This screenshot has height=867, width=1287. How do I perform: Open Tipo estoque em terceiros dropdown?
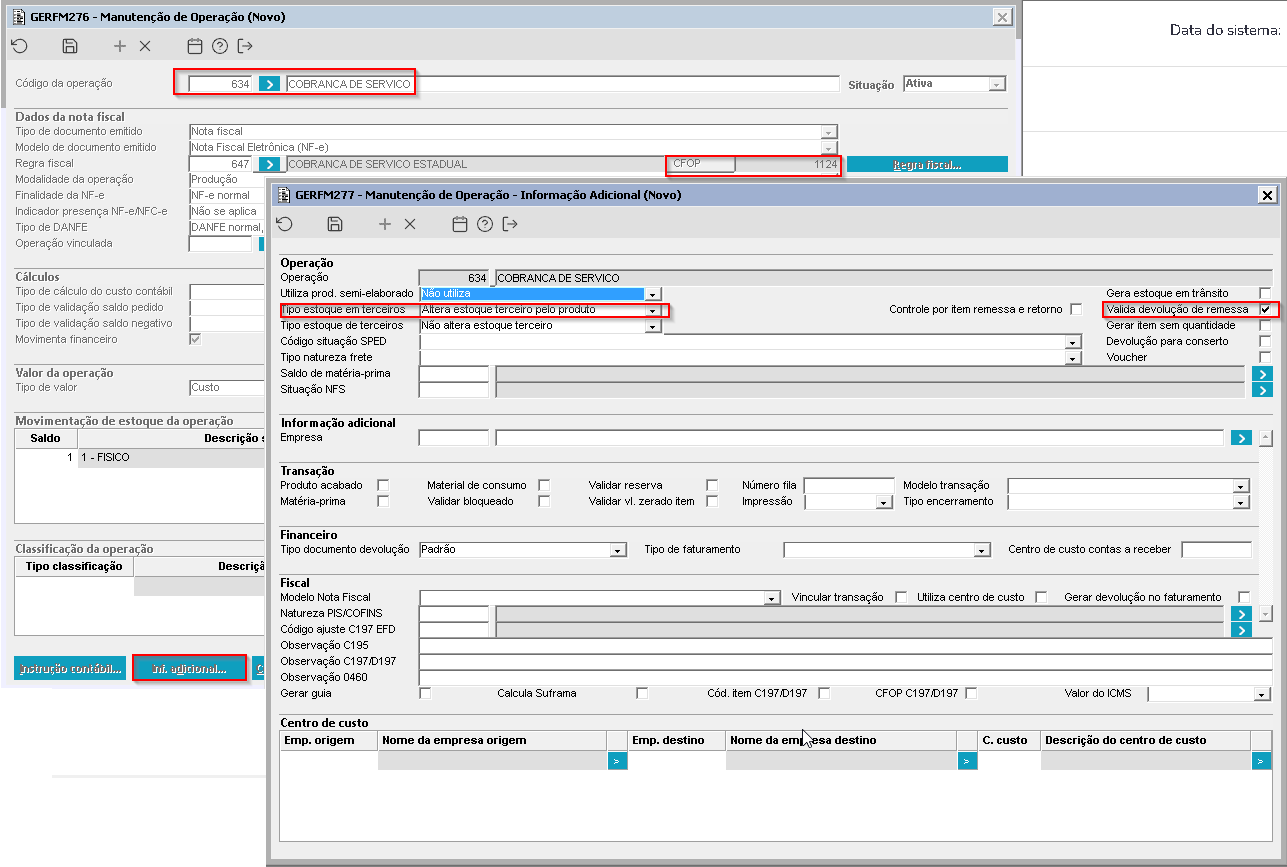coord(653,310)
